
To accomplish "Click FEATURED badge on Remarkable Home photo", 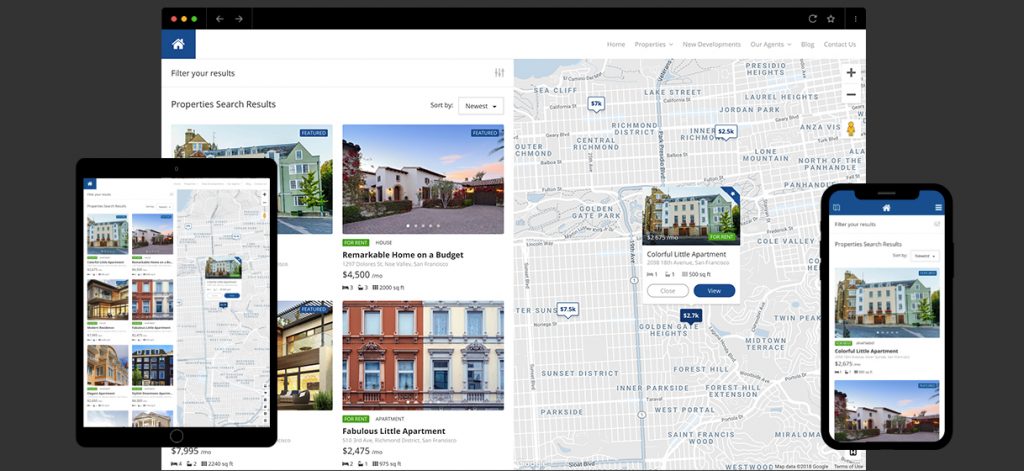I will 485,133.
